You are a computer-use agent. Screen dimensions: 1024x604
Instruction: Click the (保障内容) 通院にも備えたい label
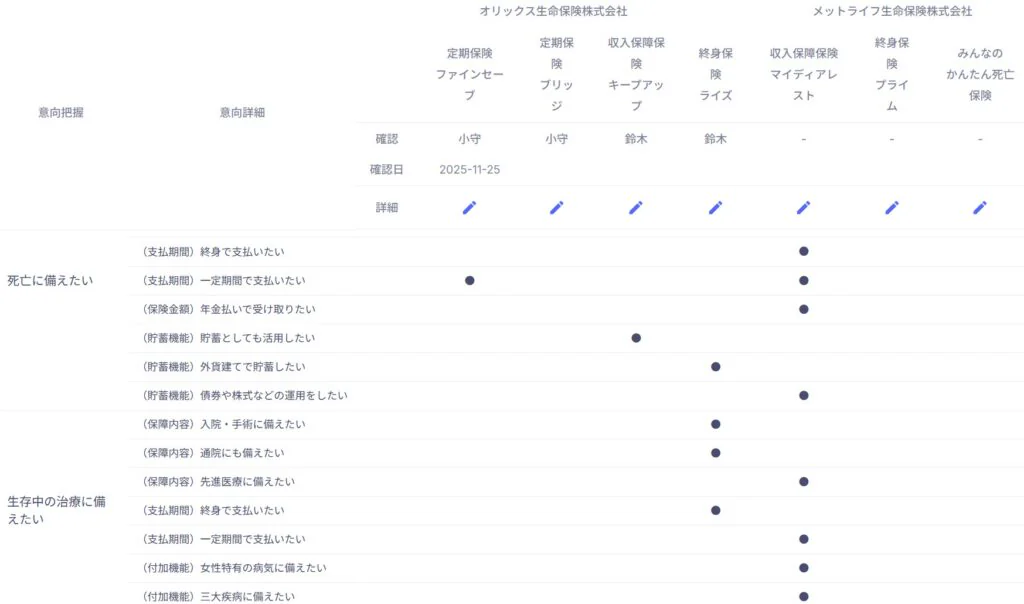pyautogui.click(x=212, y=453)
